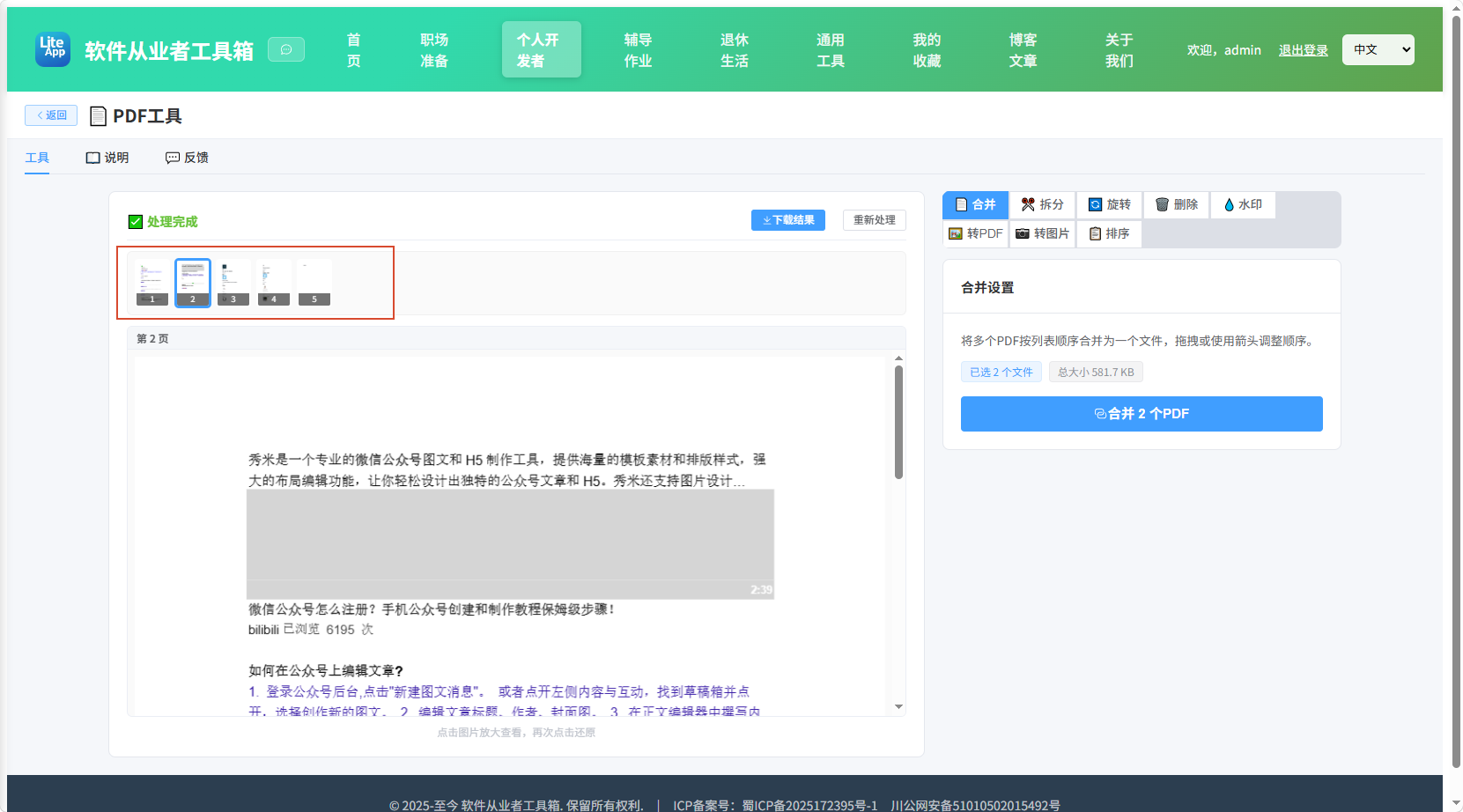Click the LiteApp logo
The width and height of the screenshot is (1463, 812).
coord(53,49)
